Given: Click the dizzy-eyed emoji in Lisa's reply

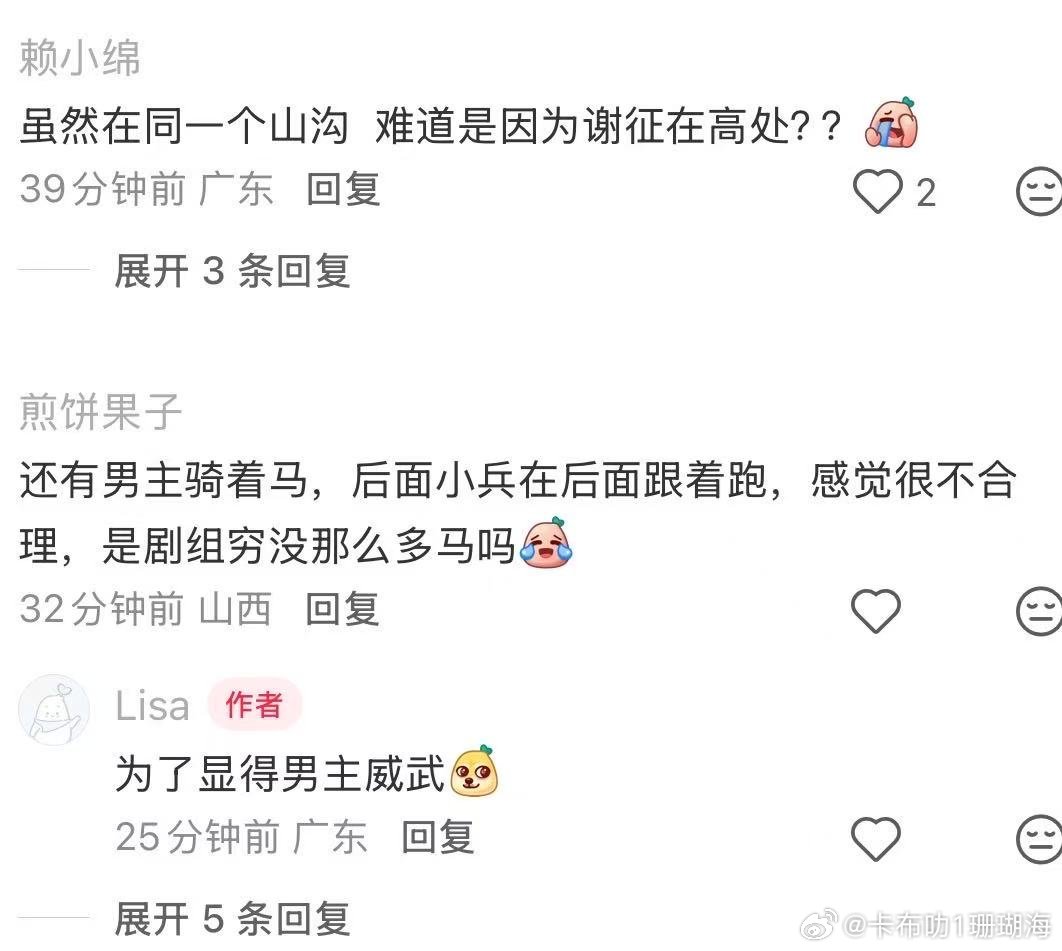Looking at the screenshot, I should pos(475,771).
